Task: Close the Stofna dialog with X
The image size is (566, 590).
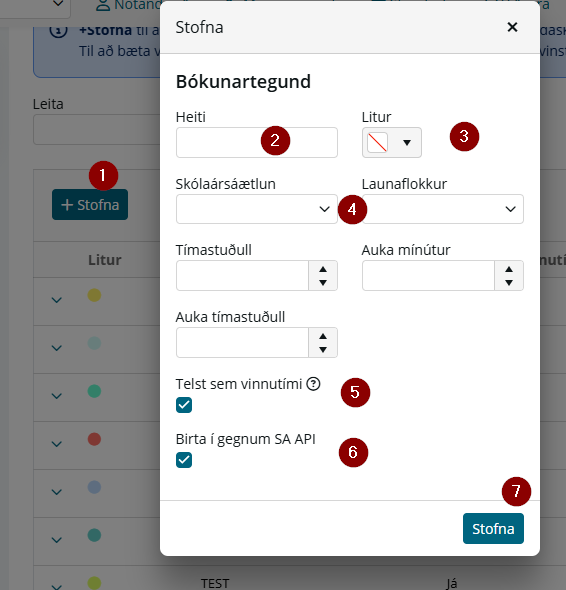Action: point(512,27)
